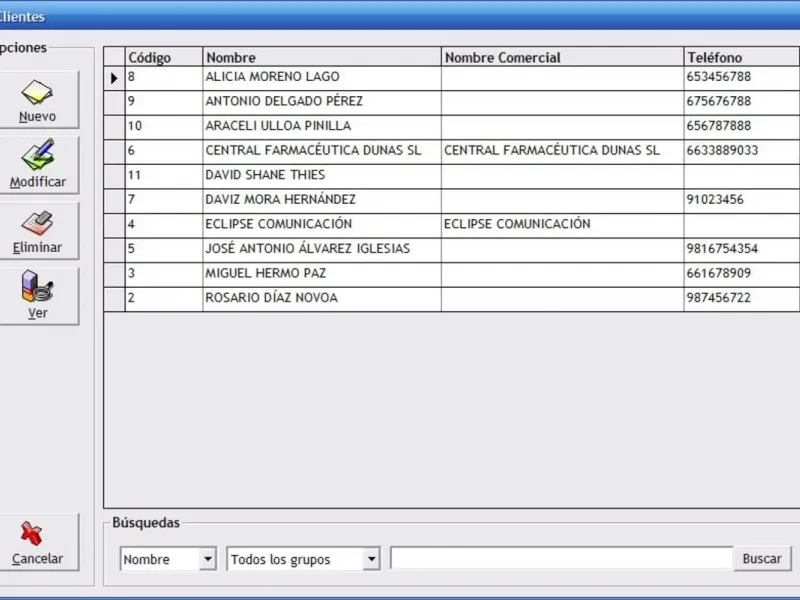Select the JOSÉ ANTONIO ÁLVAREZ IGLESIAS row
800x600 pixels.
coord(452,250)
